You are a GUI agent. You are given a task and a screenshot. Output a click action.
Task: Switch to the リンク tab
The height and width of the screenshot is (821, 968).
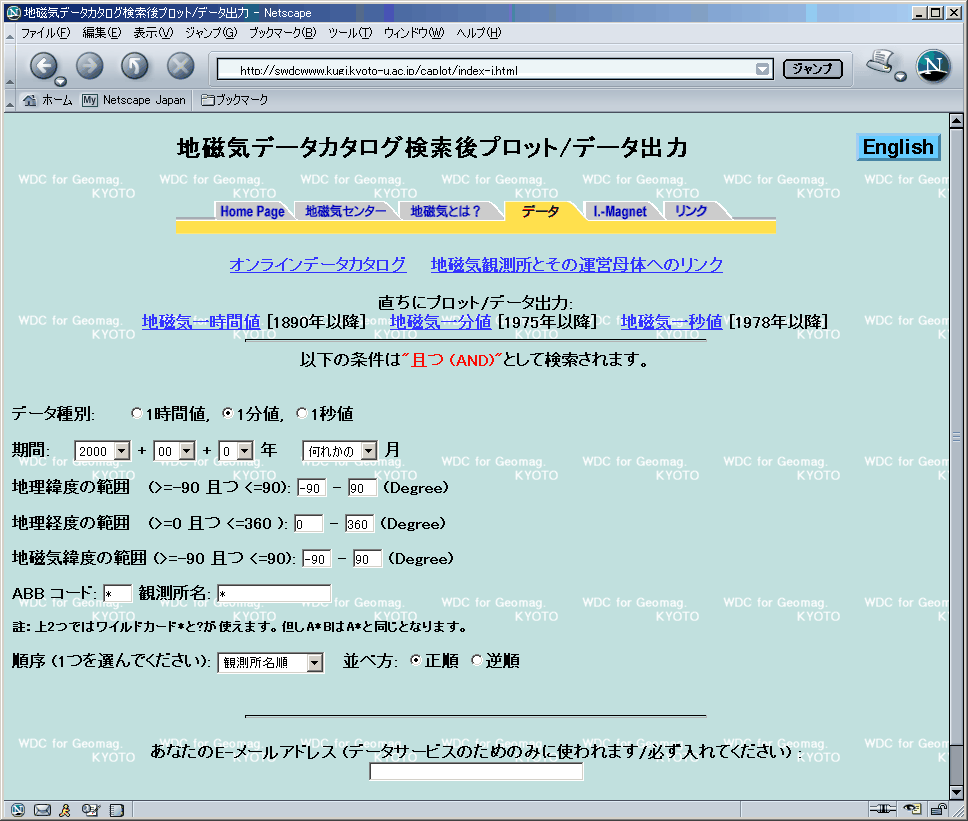tap(691, 211)
